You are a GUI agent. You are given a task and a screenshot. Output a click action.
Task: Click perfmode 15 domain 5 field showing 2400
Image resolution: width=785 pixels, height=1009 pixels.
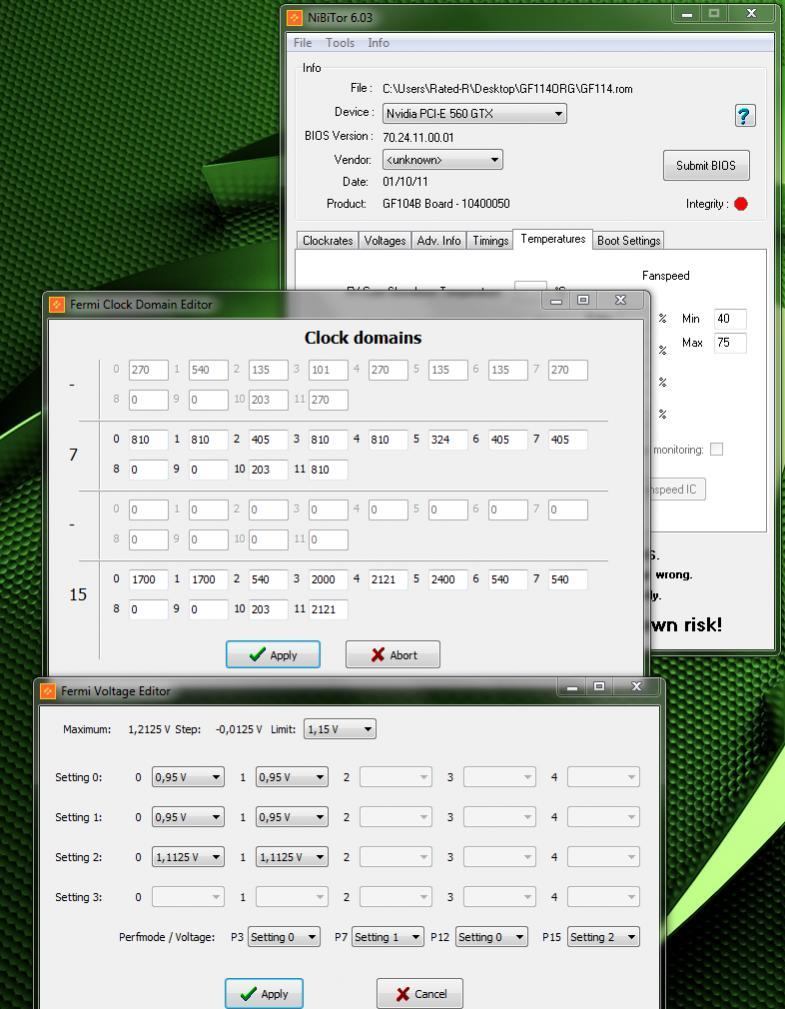tap(448, 579)
